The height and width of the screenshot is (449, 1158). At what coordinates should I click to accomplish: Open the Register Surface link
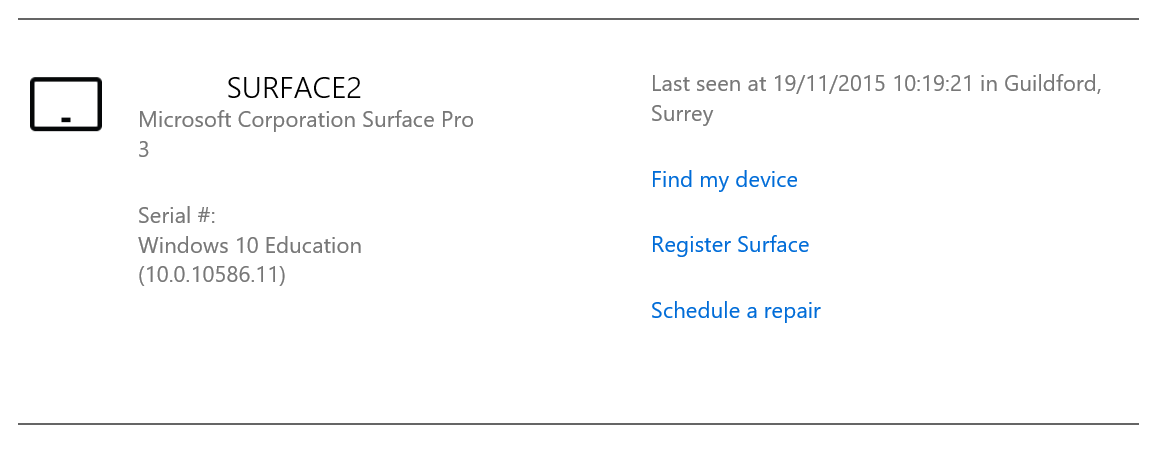[x=730, y=244]
